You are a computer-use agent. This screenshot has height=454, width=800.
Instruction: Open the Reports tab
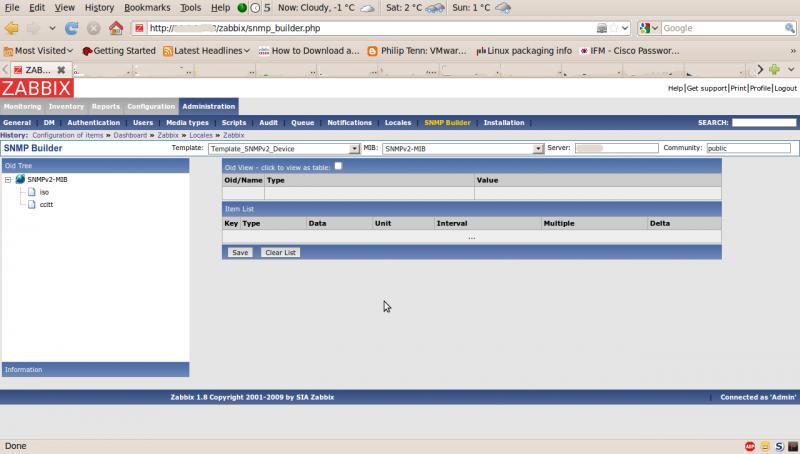(x=106, y=106)
